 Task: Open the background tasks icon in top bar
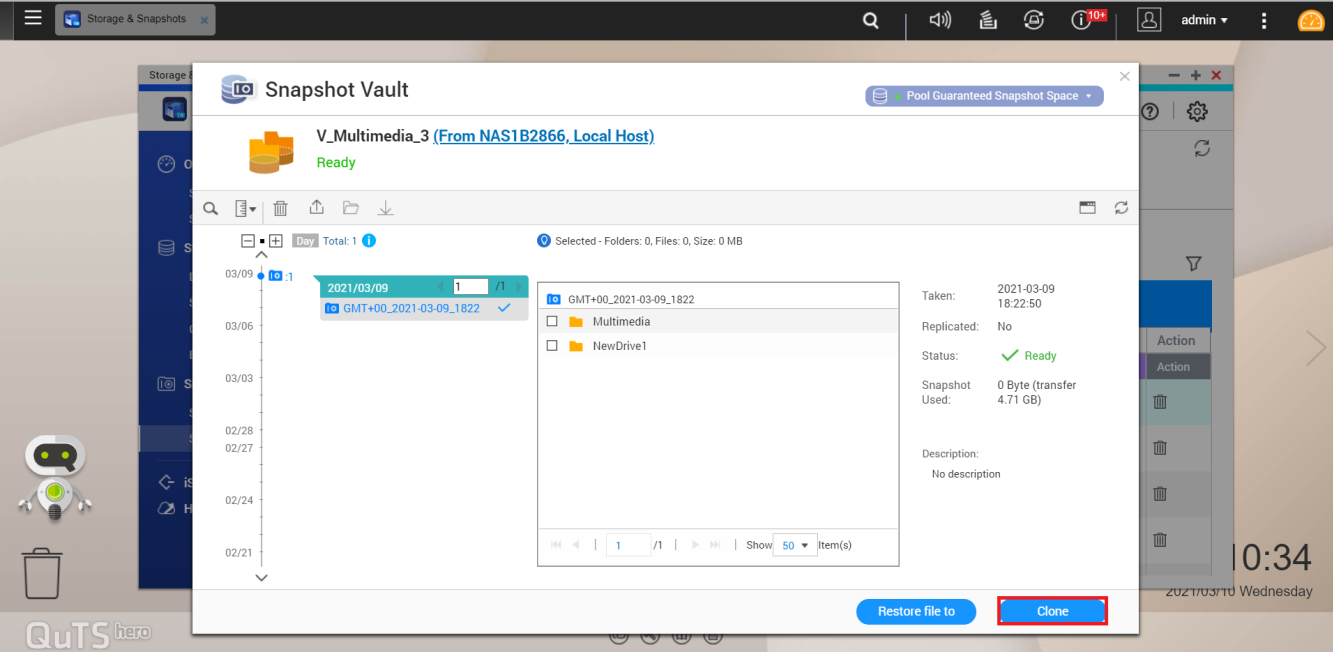(1036, 20)
